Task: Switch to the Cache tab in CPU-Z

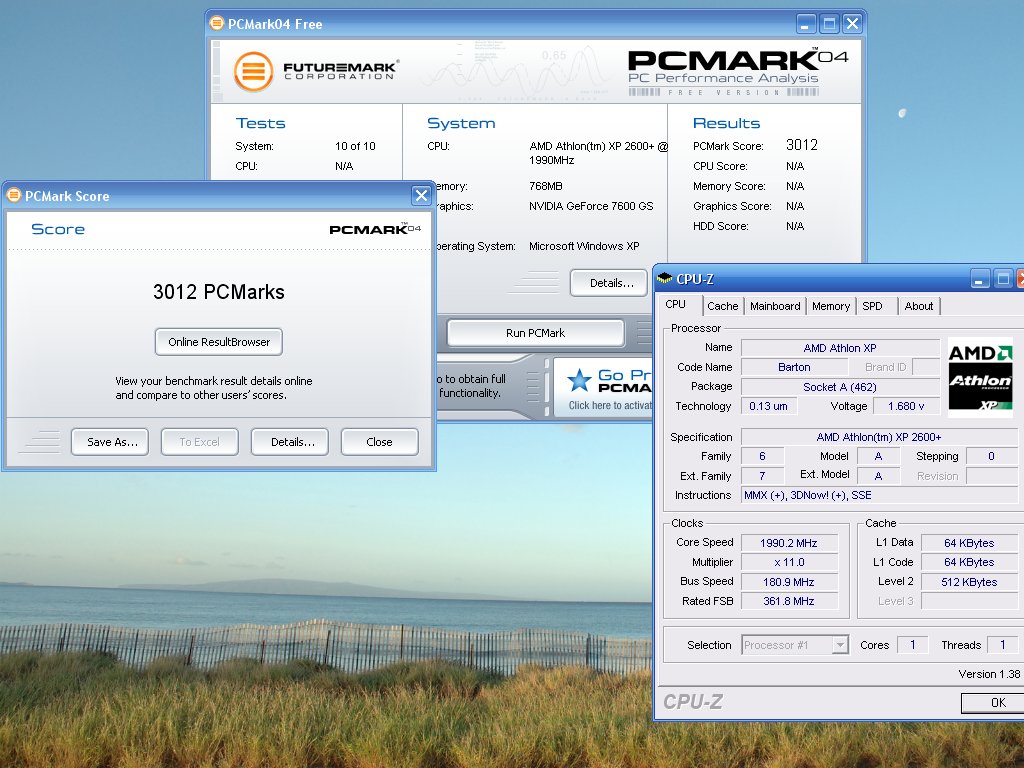Action: coord(722,306)
